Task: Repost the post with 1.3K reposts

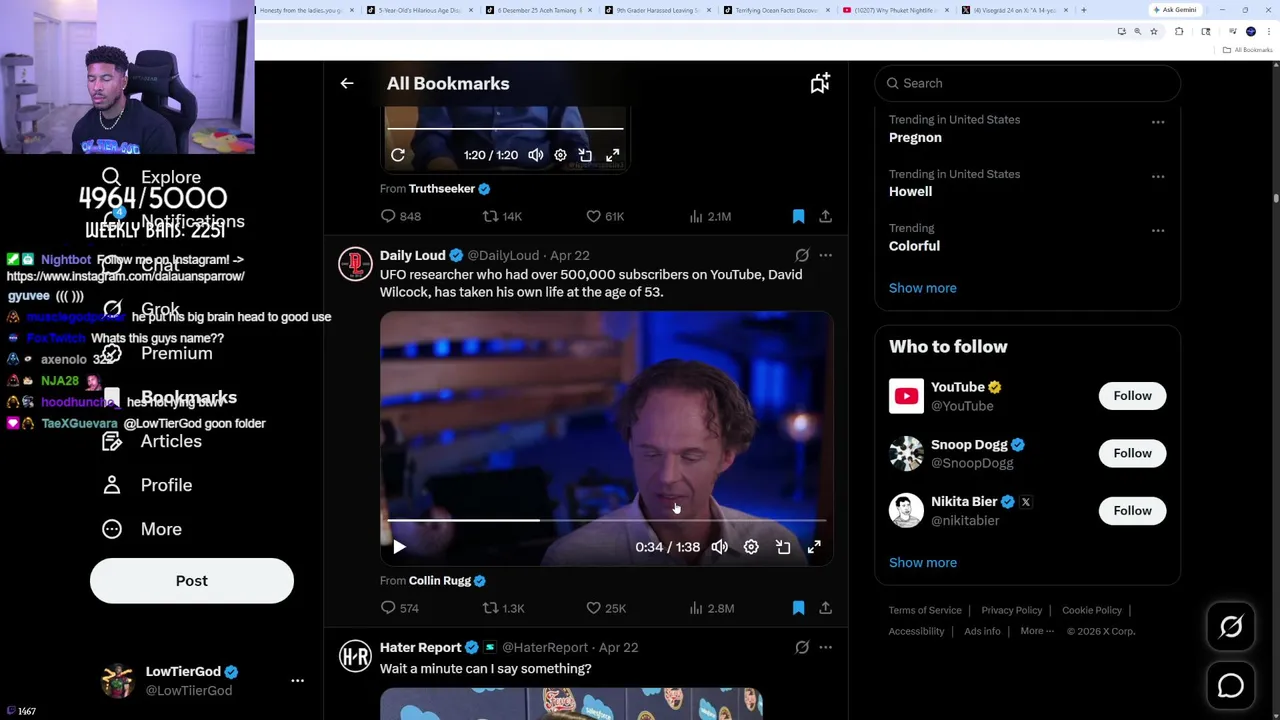Action: click(x=503, y=608)
